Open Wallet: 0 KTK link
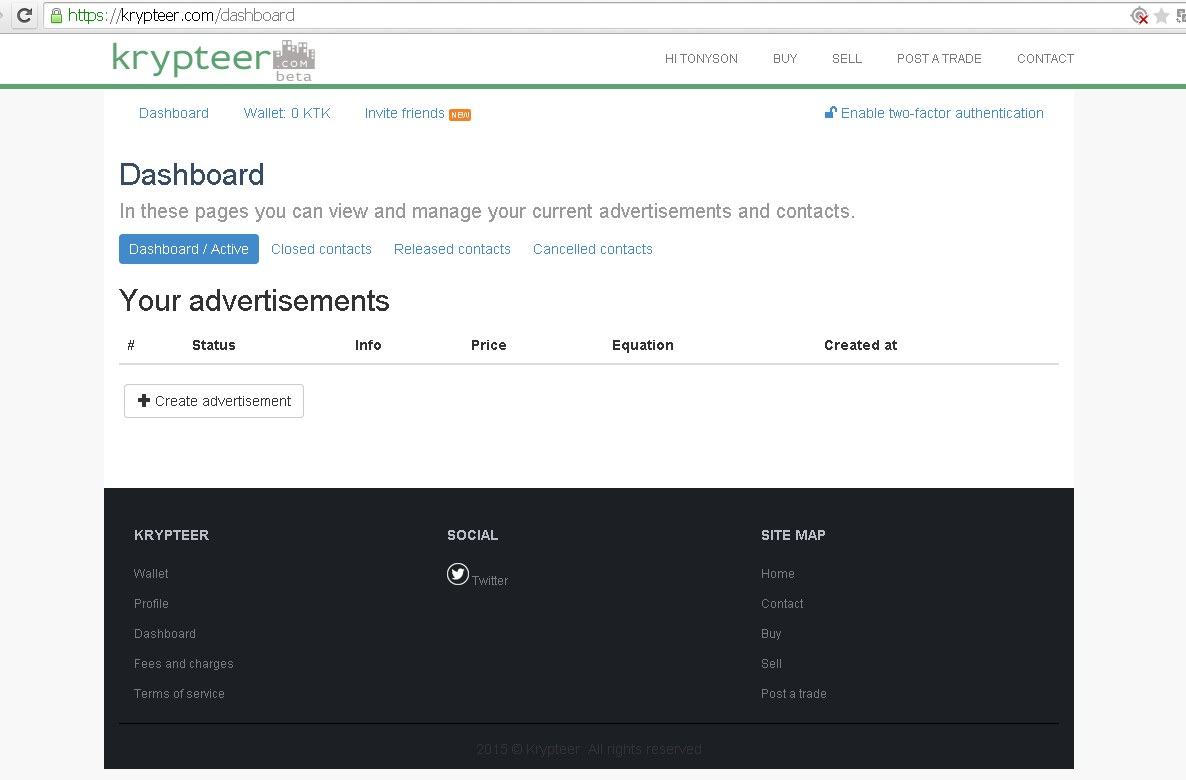The height and width of the screenshot is (780, 1186). (x=287, y=113)
